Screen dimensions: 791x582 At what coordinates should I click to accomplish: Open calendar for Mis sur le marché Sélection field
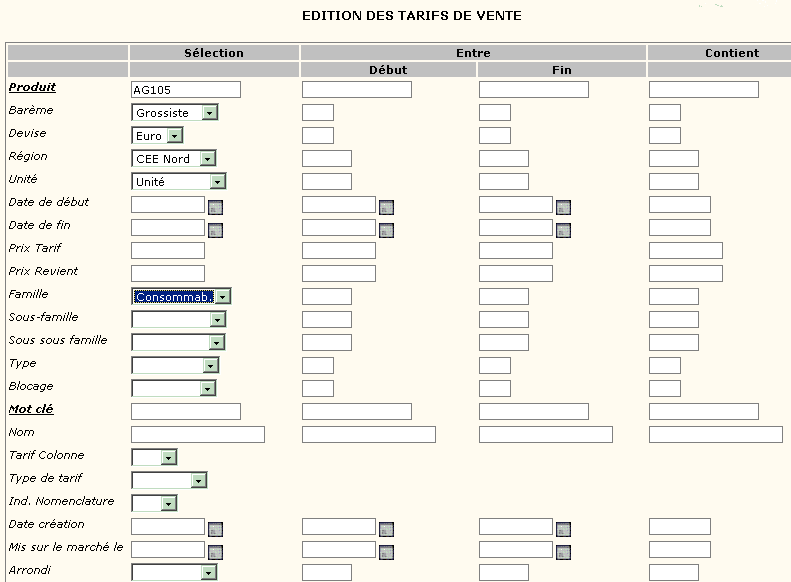tap(215, 552)
